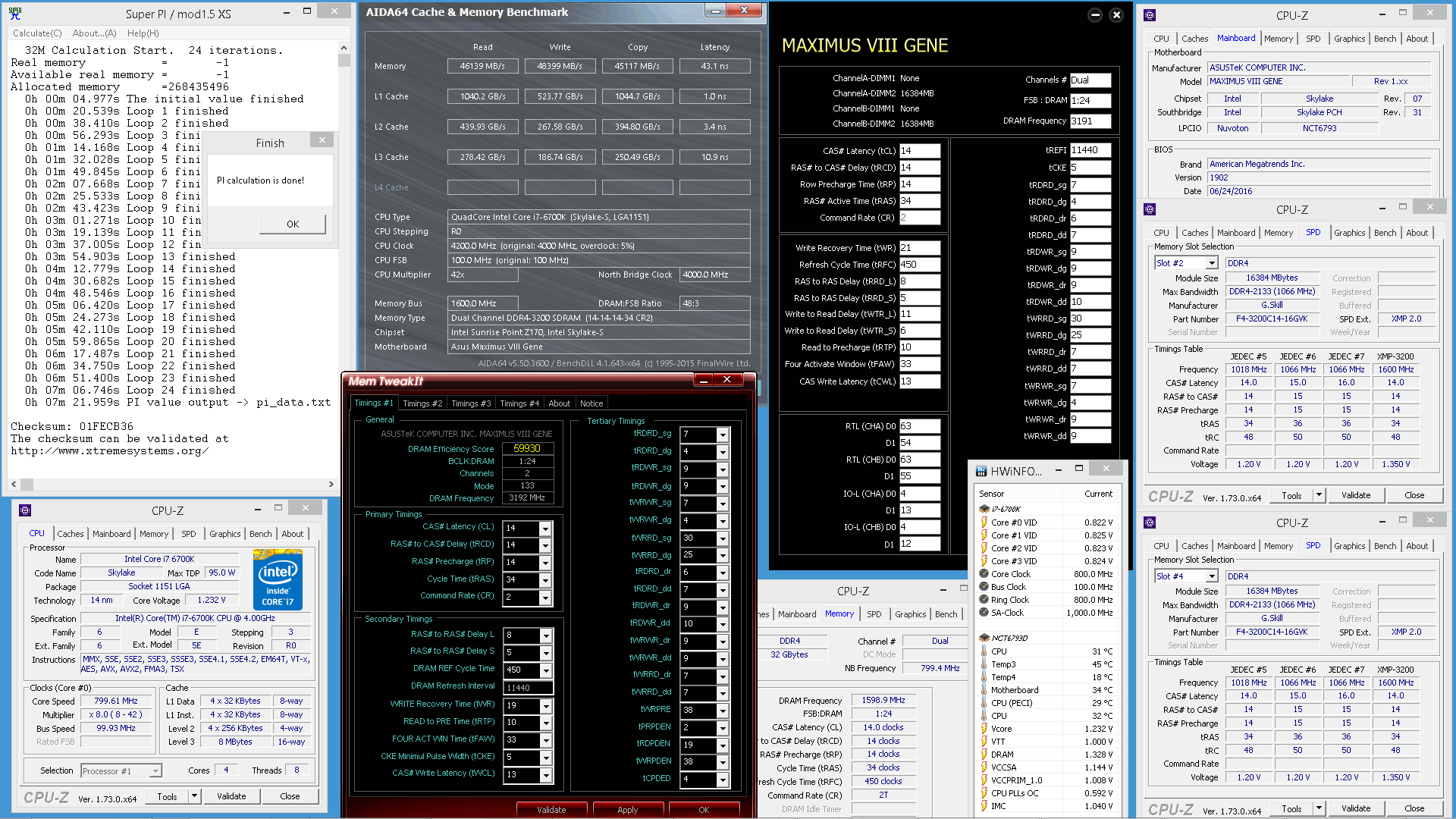Click CPU-Z icon in Slot #4 SPD window
The width and height of the screenshot is (1456, 819).
(1150, 522)
